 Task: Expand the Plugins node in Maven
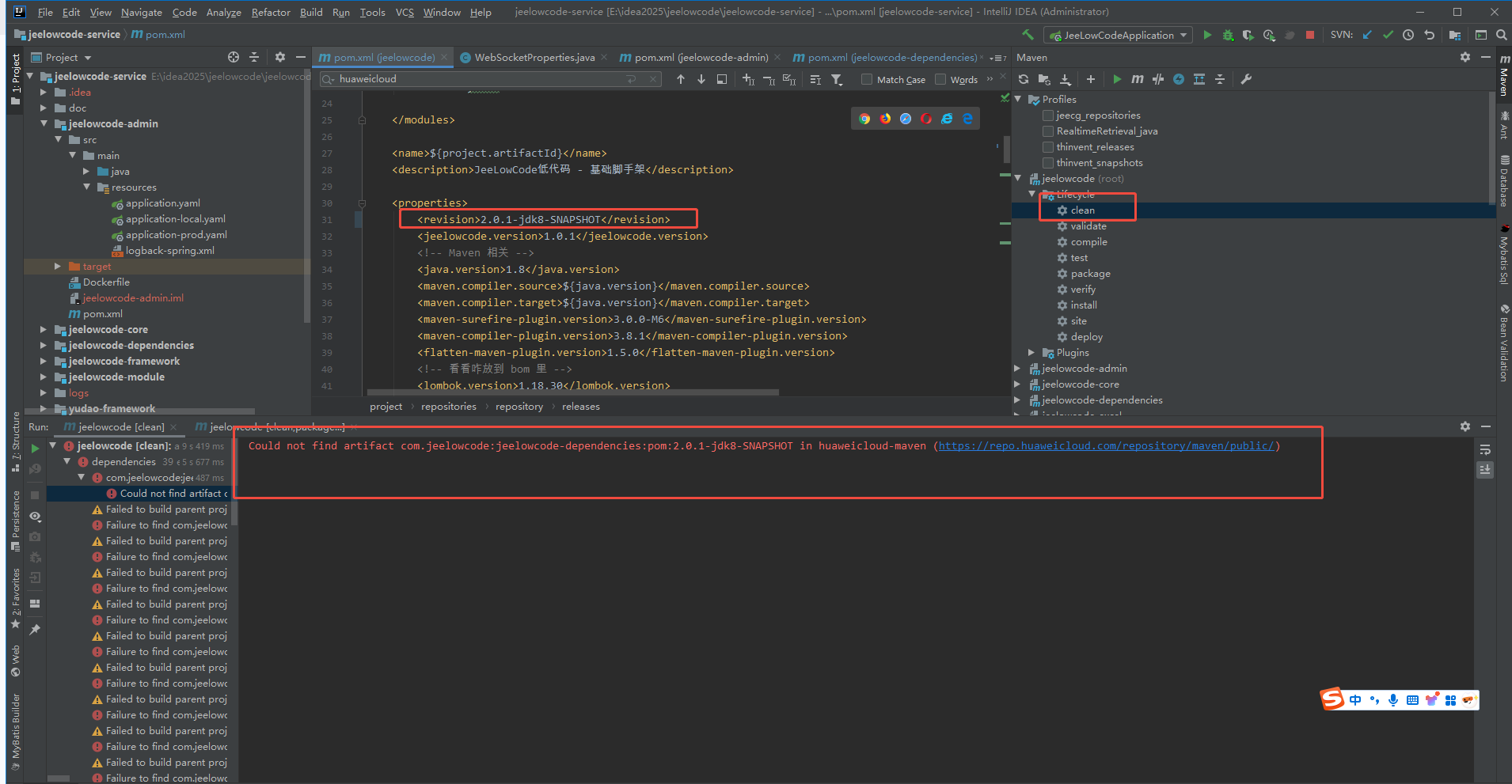pos(1031,353)
